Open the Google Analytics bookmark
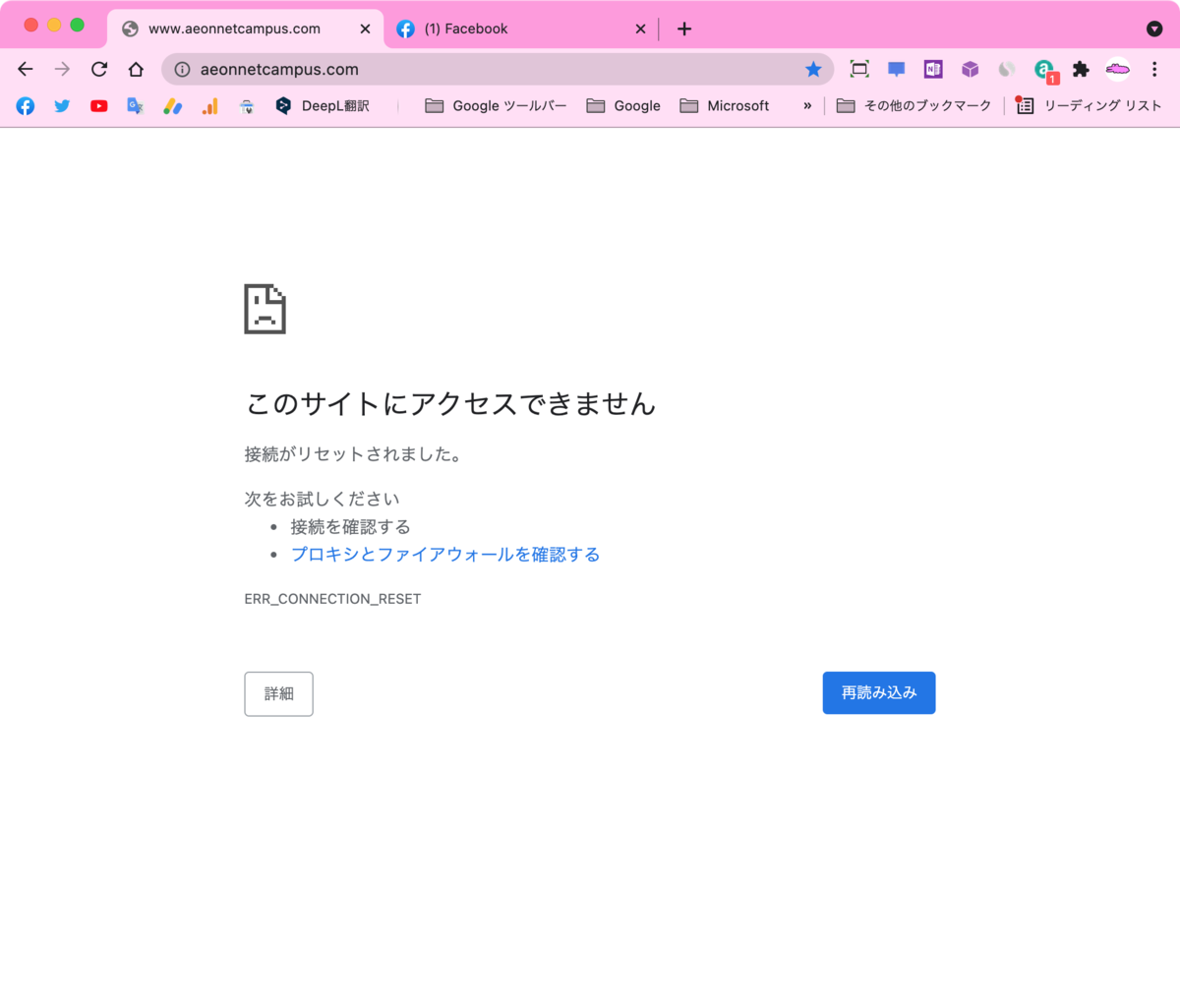This screenshot has width=1180, height=1008. [209, 105]
